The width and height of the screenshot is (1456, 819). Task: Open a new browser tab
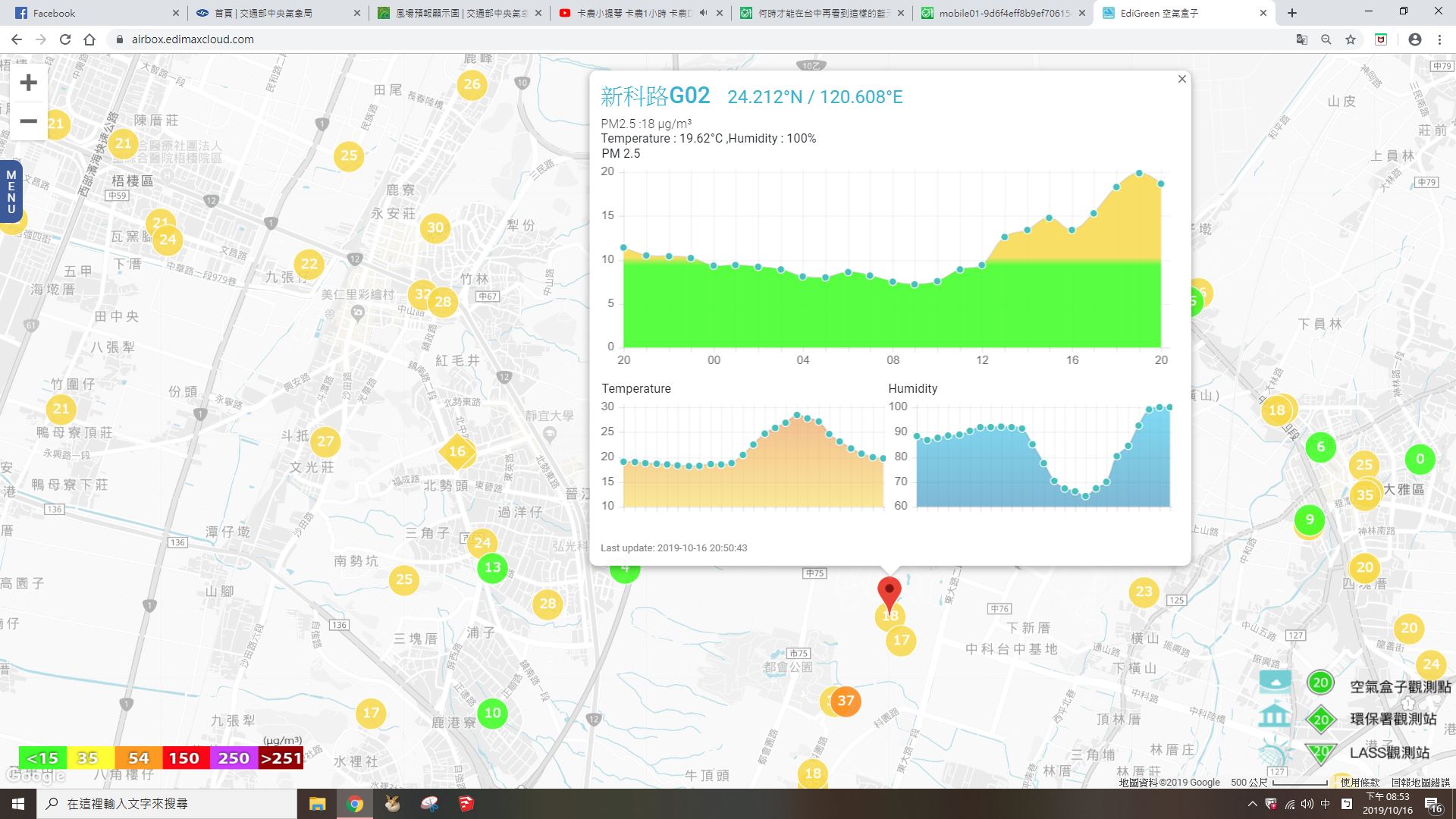tap(1291, 13)
